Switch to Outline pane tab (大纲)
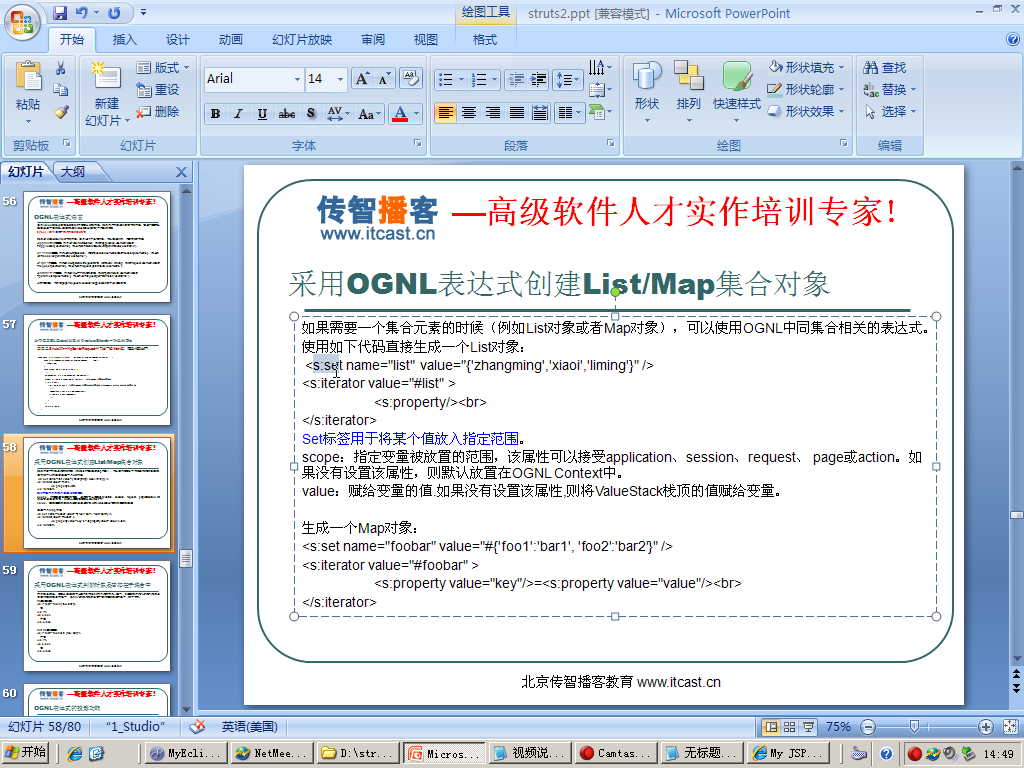 tap(73, 172)
